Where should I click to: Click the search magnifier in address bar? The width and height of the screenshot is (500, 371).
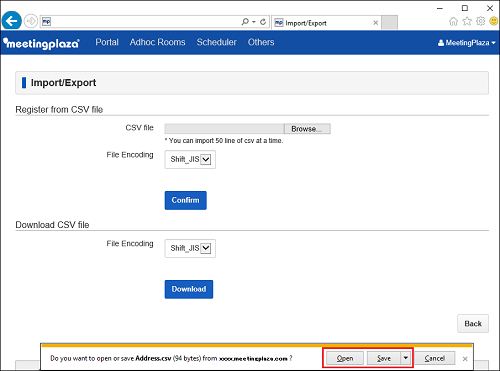pyautogui.click(x=245, y=22)
